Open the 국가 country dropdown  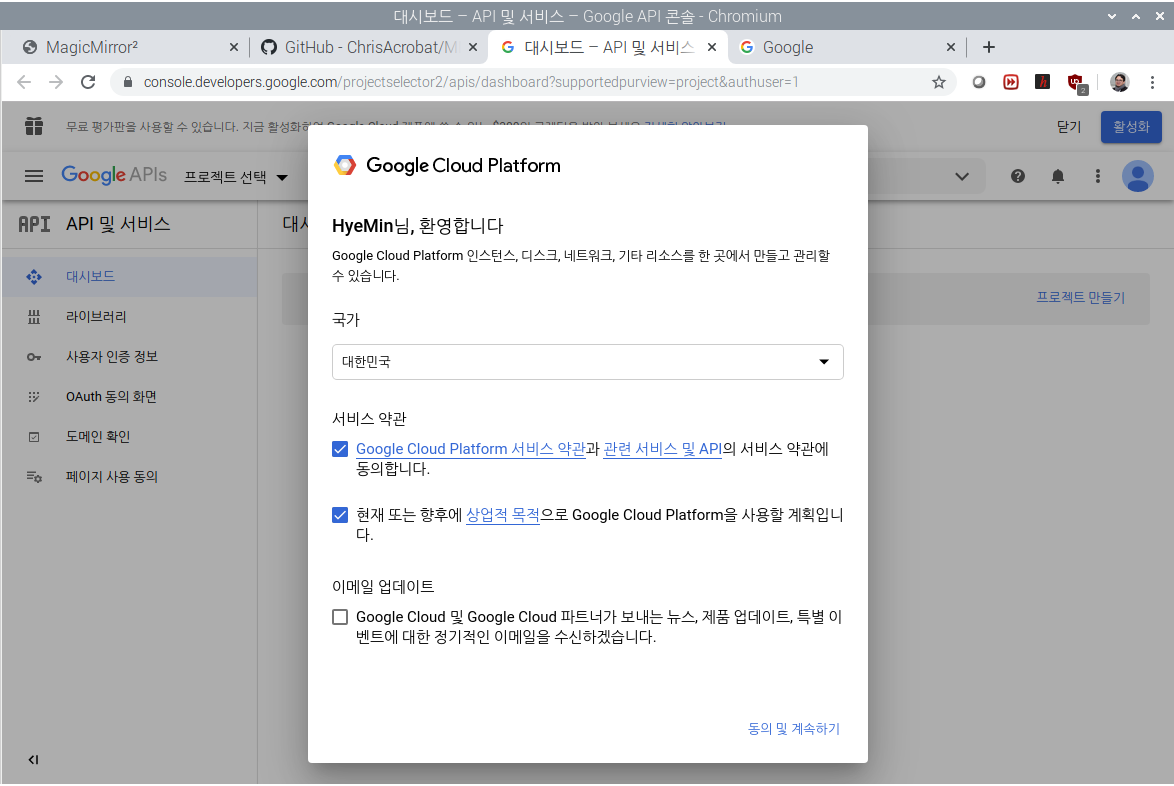point(588,362)
